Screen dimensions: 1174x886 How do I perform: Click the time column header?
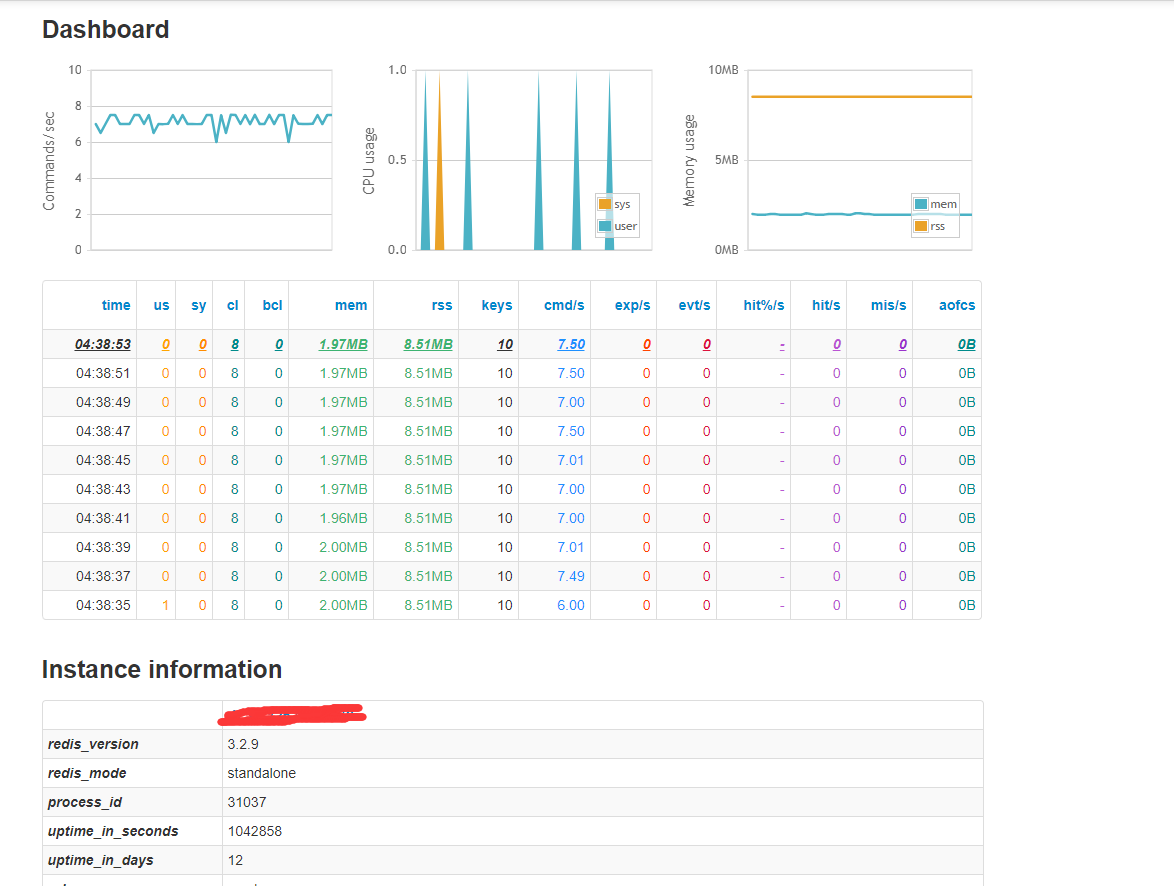point(116,306)
